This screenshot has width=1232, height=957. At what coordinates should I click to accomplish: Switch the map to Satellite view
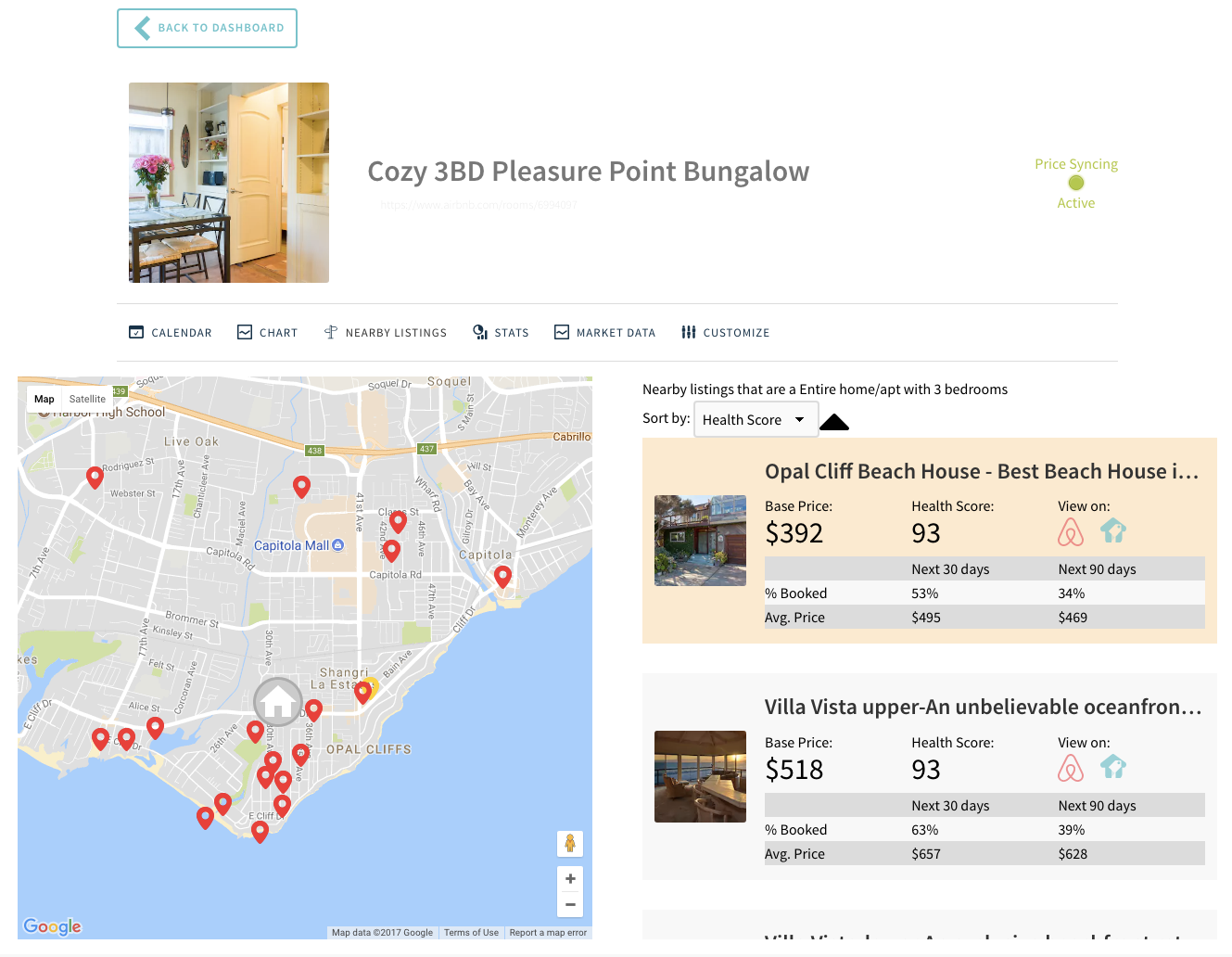pyautogui.click(x=87, y=399)
